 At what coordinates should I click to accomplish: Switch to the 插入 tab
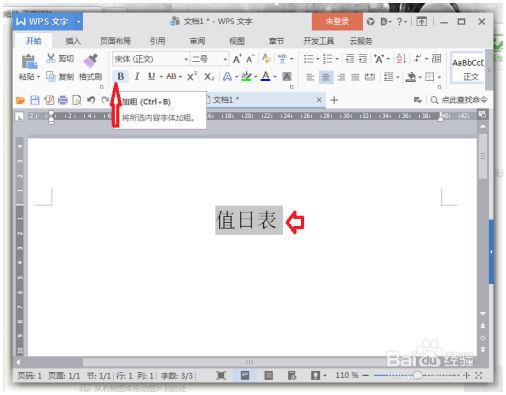(73, 41)
